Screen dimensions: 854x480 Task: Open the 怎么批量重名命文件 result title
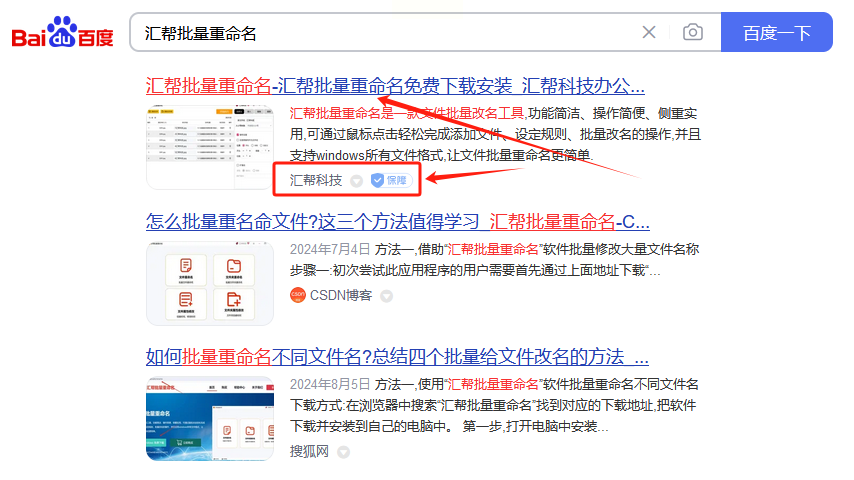coord(398,222)
